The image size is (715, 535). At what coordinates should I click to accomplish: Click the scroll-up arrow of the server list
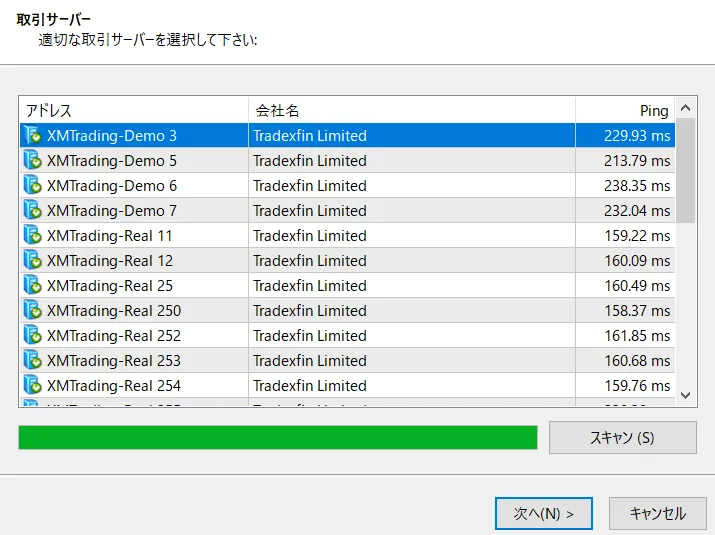(685, 108)
